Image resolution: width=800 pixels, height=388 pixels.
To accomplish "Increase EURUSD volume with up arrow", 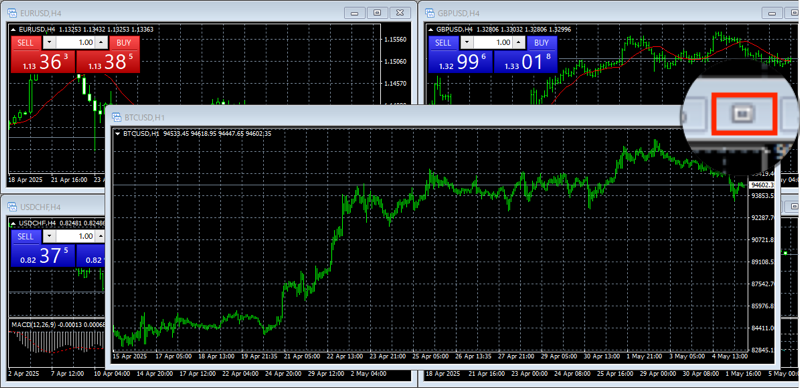I will coord(101,42).
